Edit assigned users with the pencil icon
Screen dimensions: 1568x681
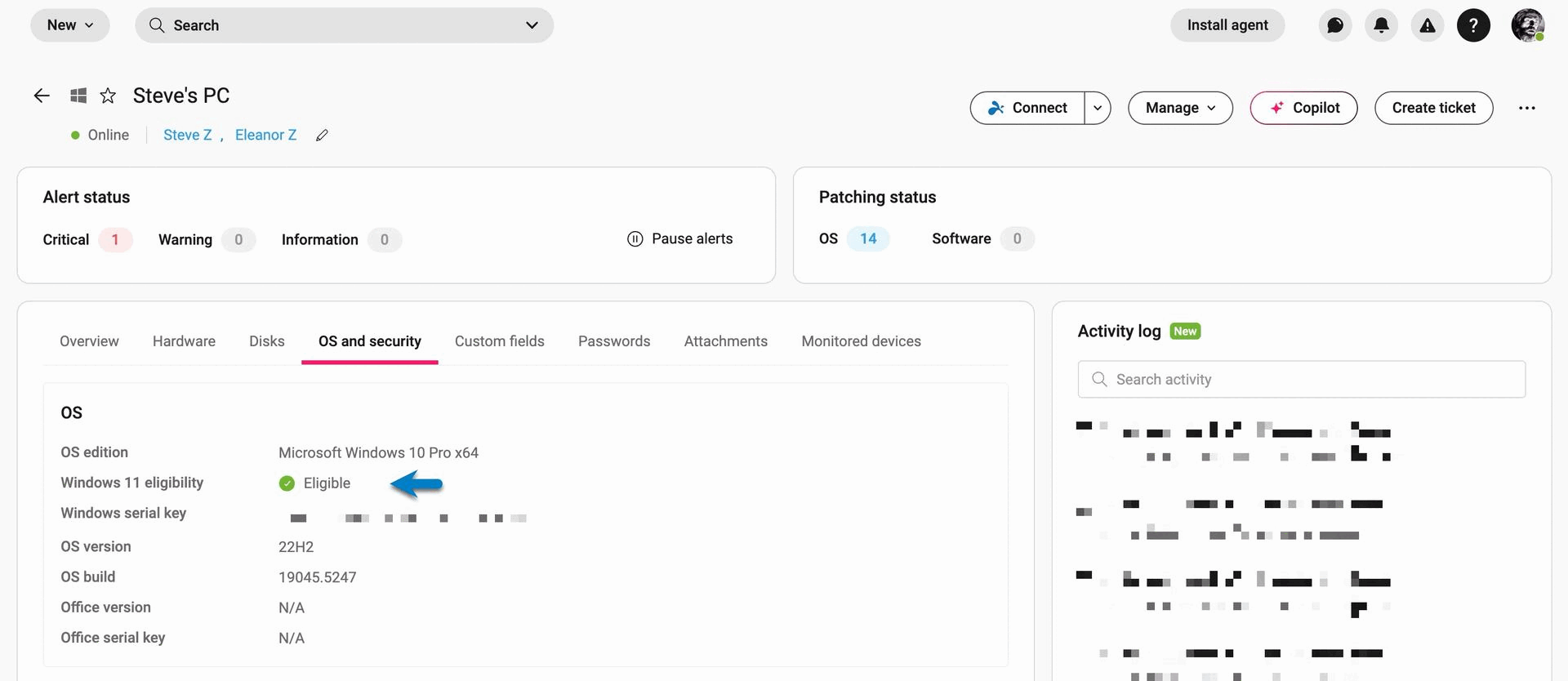click(322, 136)
